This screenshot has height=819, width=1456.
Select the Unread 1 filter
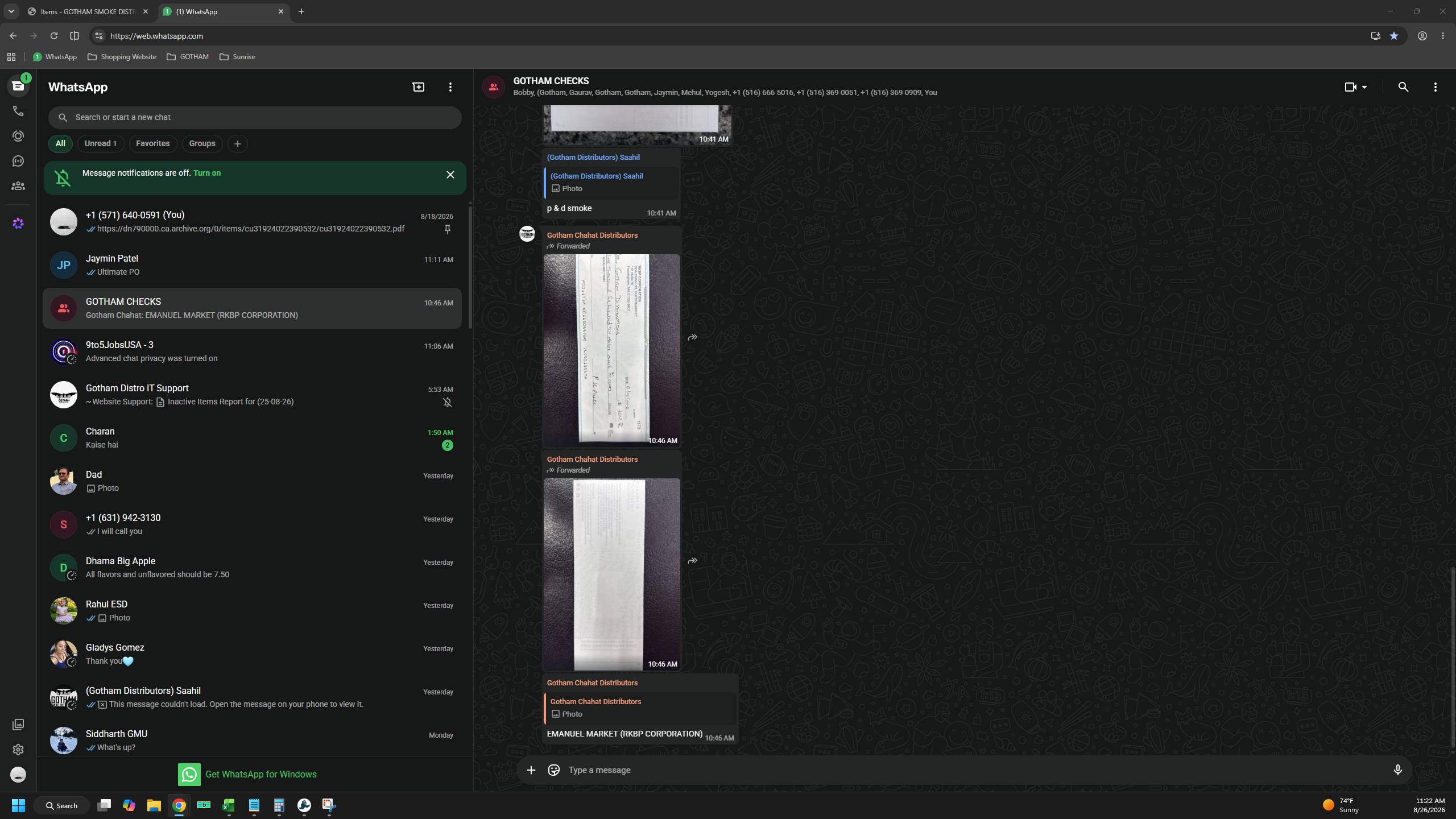coord(101,143)
